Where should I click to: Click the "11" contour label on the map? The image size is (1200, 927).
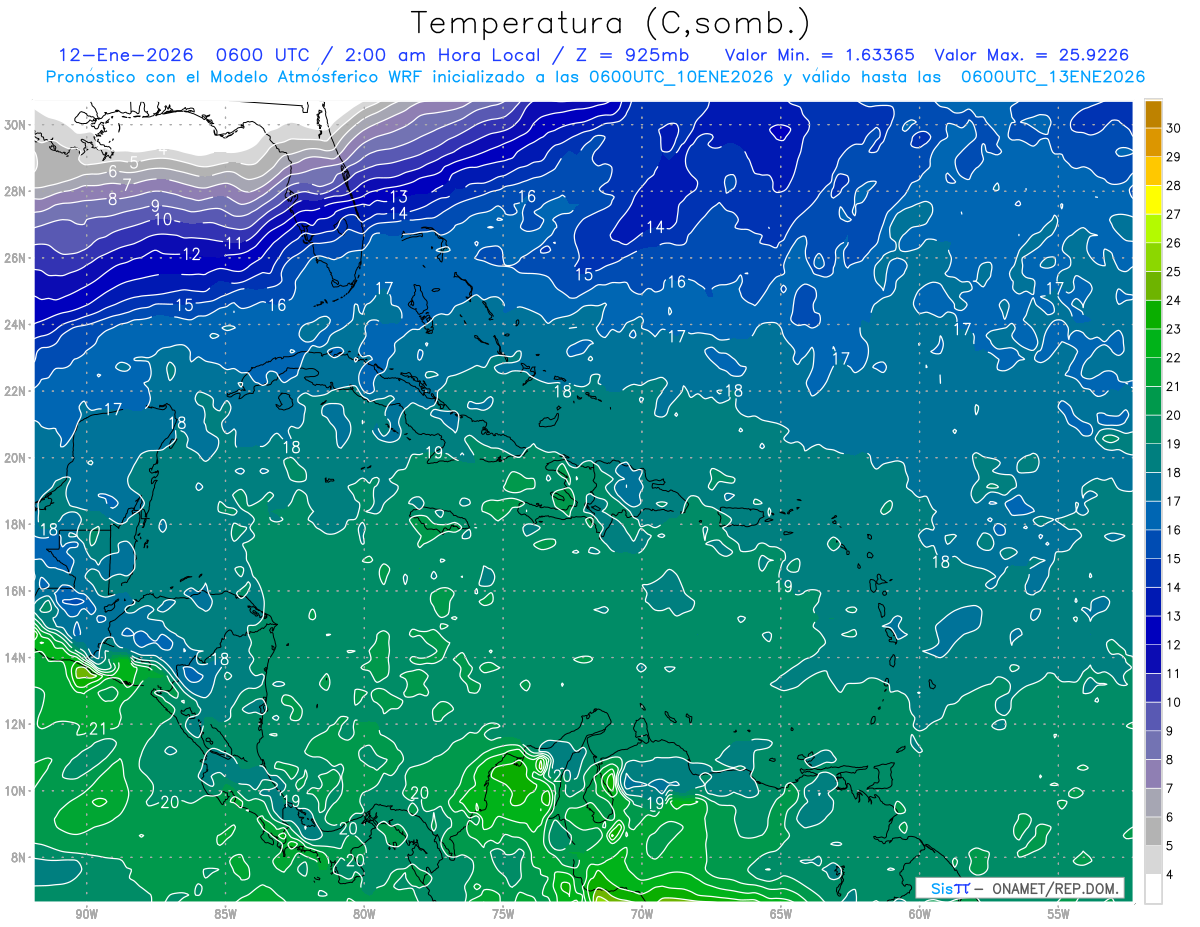(x=234, y=243)
